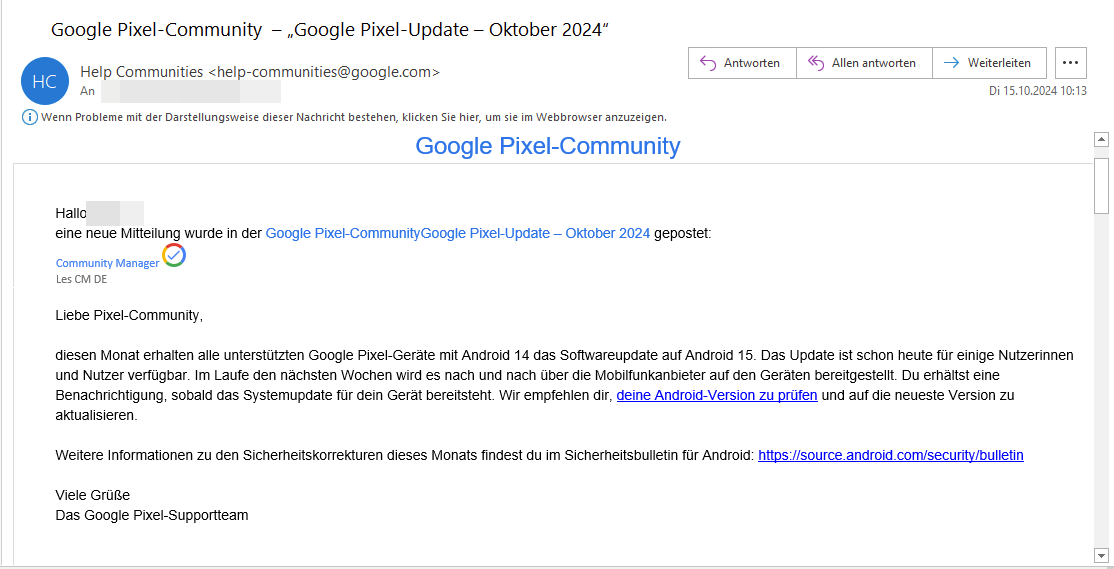
Task: Follow the deine Android-Version zu prüfen link
Action: point(717,395)
